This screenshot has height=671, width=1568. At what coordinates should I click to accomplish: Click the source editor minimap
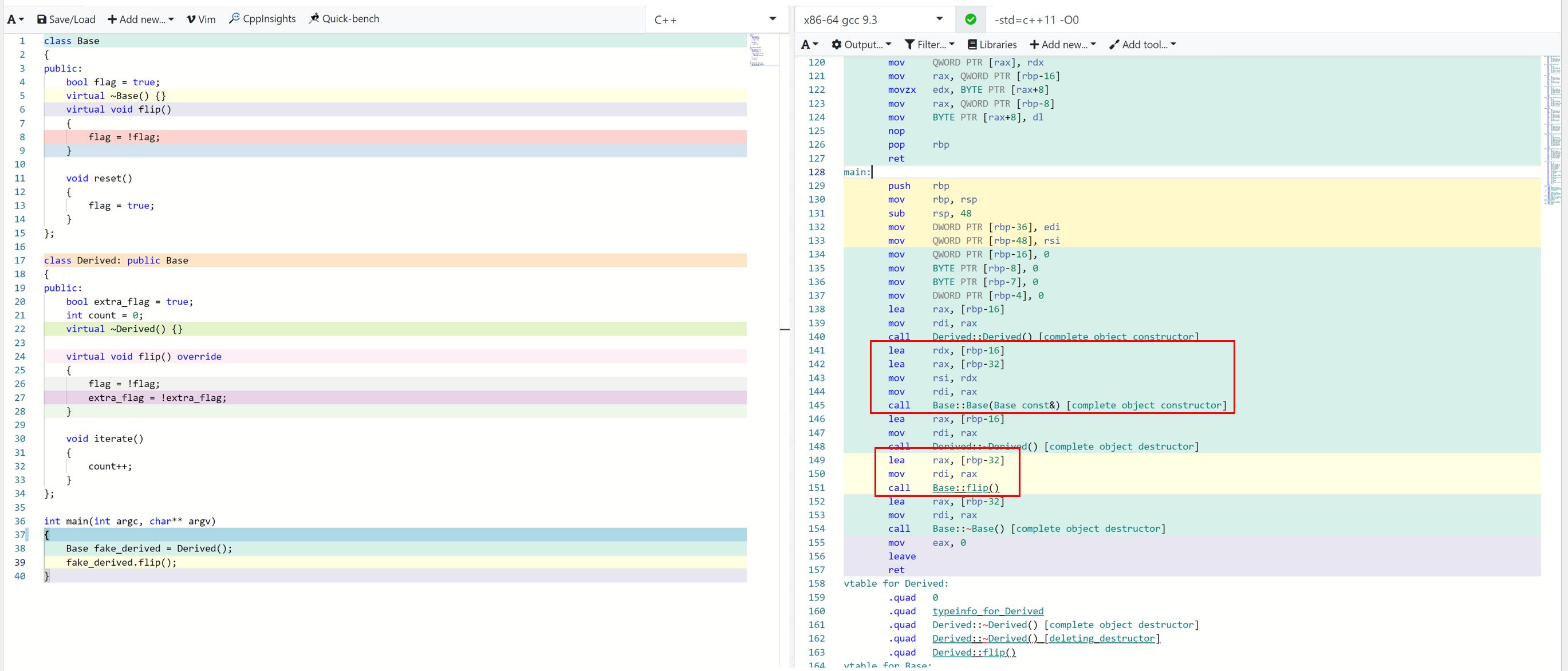[x=757, y=49]
